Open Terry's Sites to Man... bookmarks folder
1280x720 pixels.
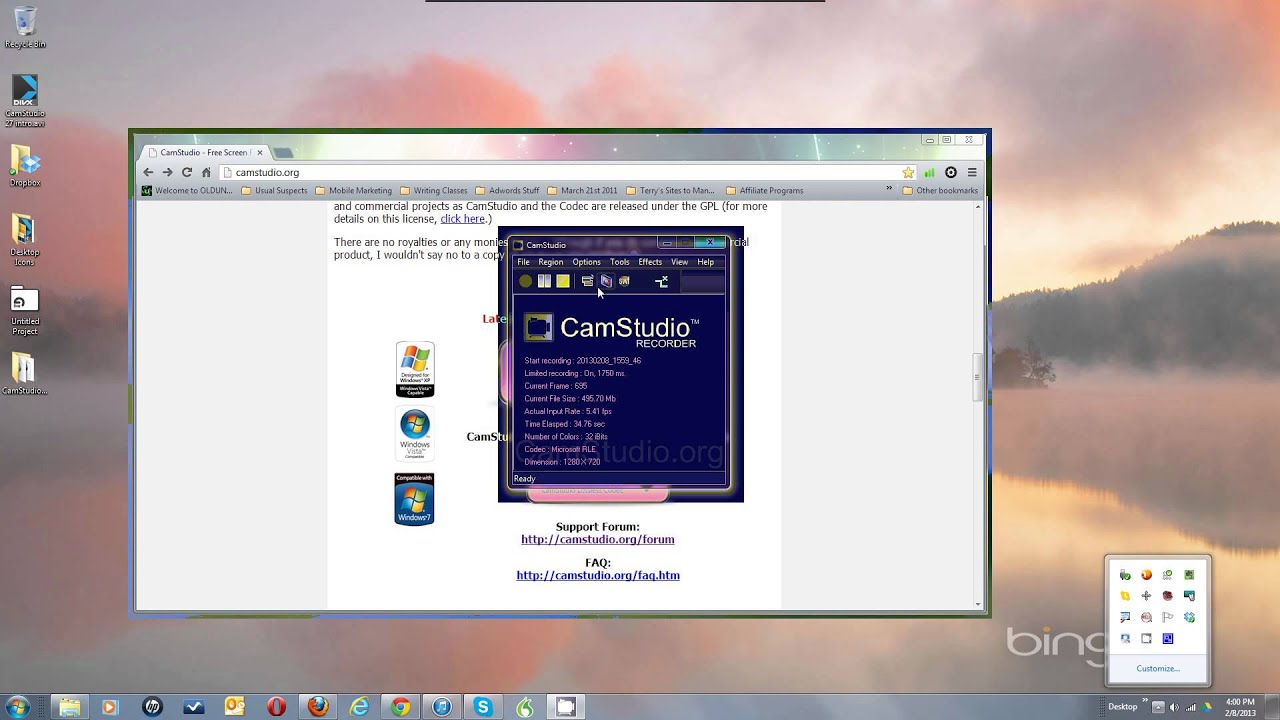click(671, 190)
